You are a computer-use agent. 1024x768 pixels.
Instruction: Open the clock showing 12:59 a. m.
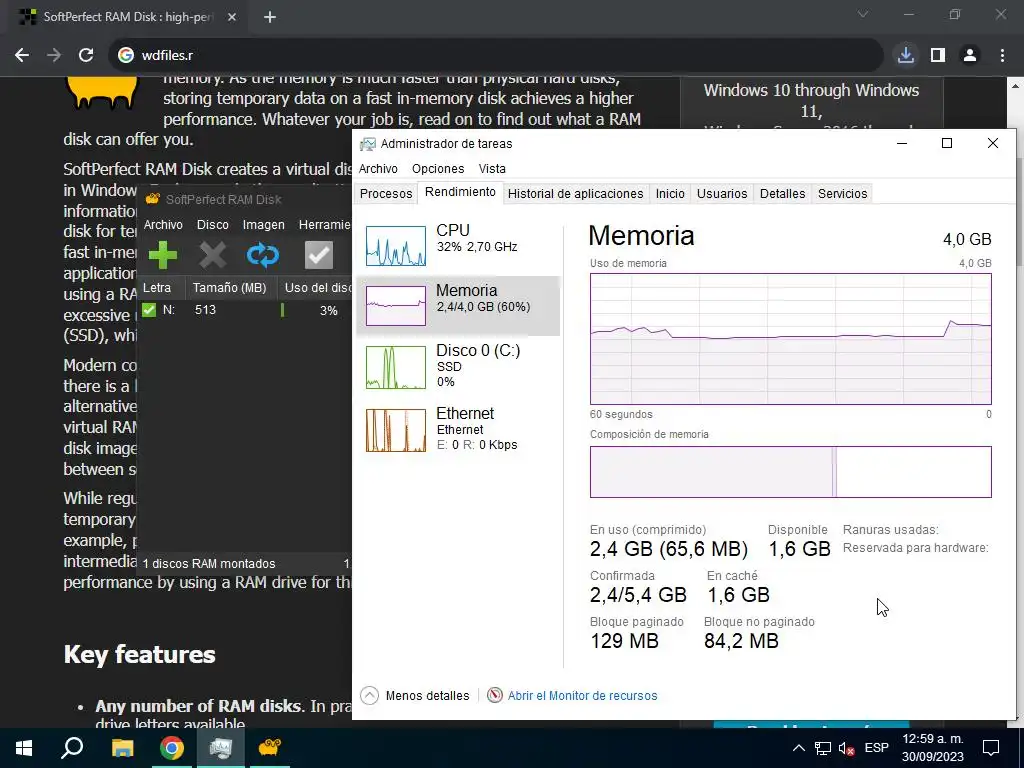933,748
